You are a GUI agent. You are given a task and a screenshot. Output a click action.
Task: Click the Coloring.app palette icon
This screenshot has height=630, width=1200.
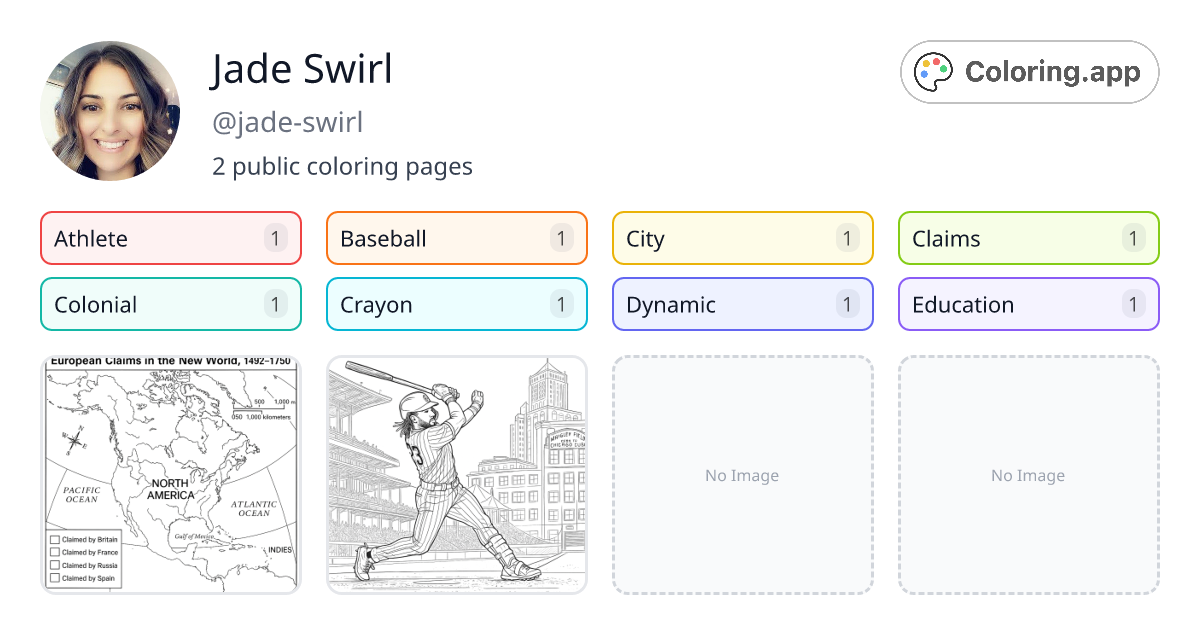point(935,72)
